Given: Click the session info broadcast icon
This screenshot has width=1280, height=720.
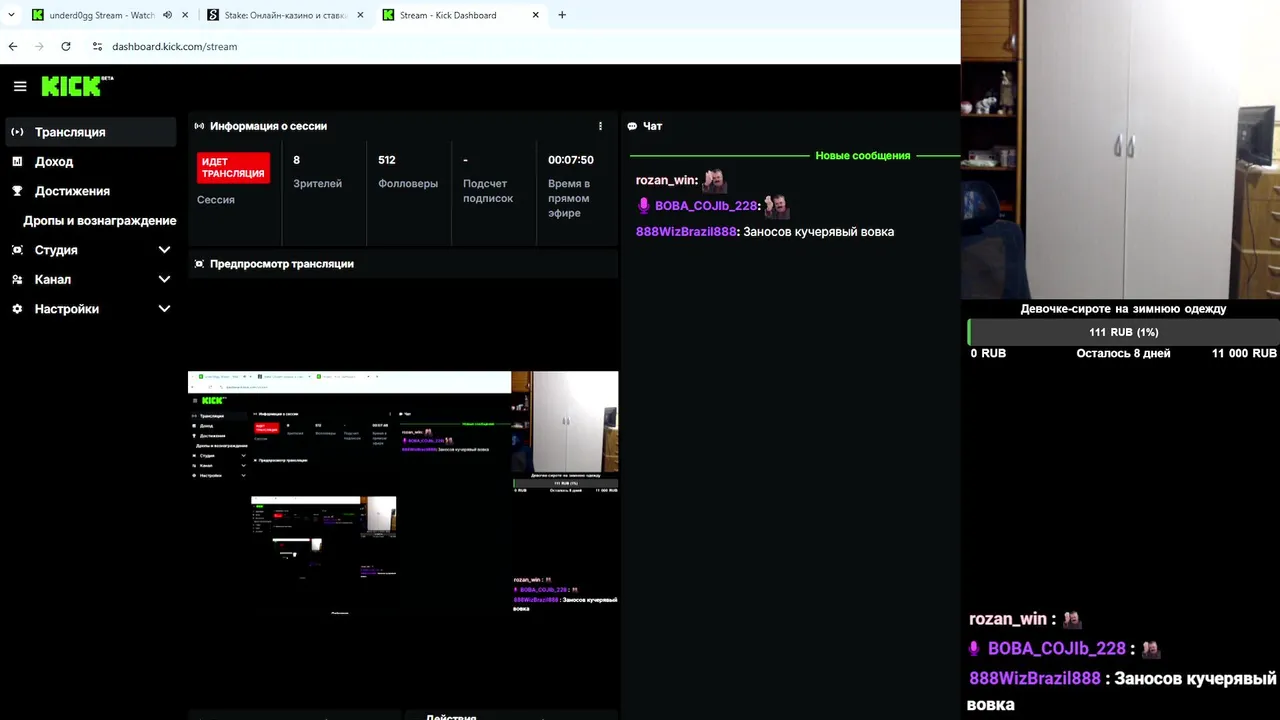Looking at the screenshot, I should click(x=199, y=126).
